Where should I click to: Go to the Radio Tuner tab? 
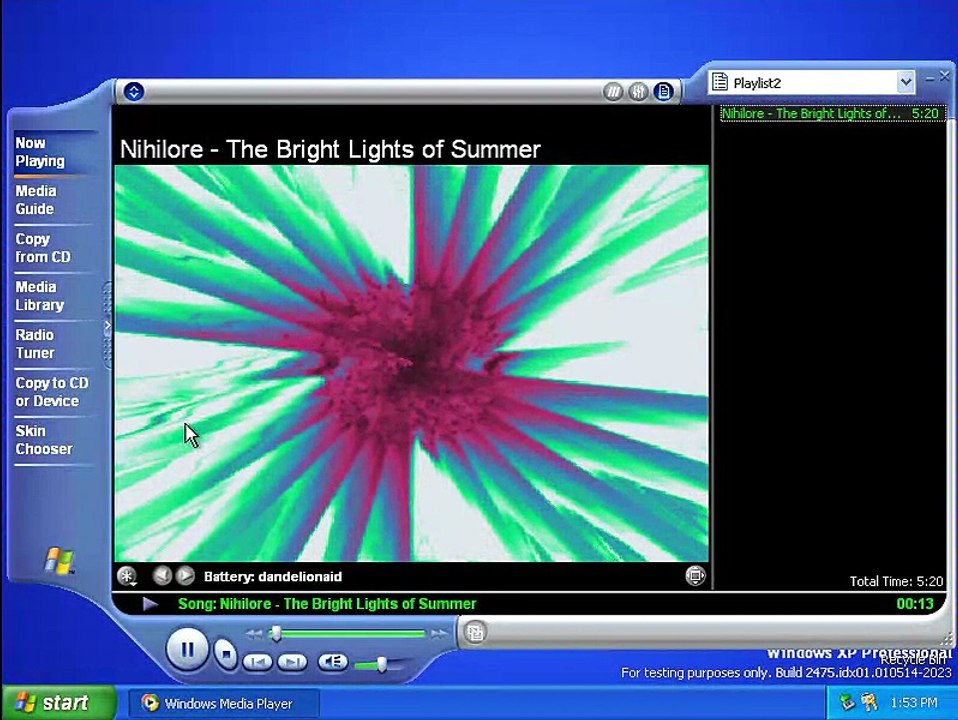pyautogui.click(x=35, y=343)
